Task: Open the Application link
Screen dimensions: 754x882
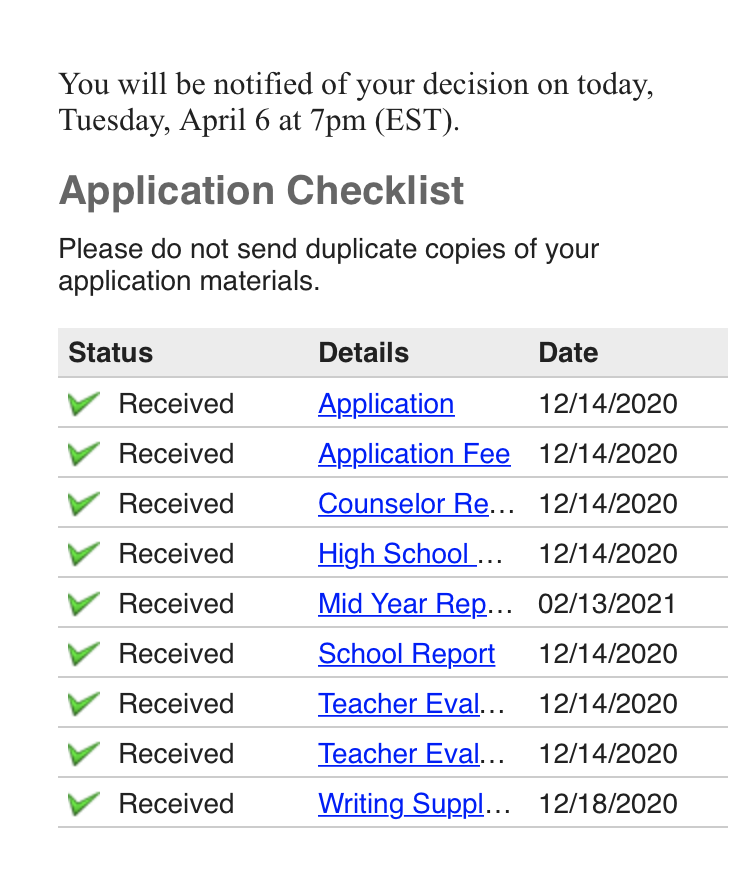Action: pyautogui.click(x=386, y=404)
